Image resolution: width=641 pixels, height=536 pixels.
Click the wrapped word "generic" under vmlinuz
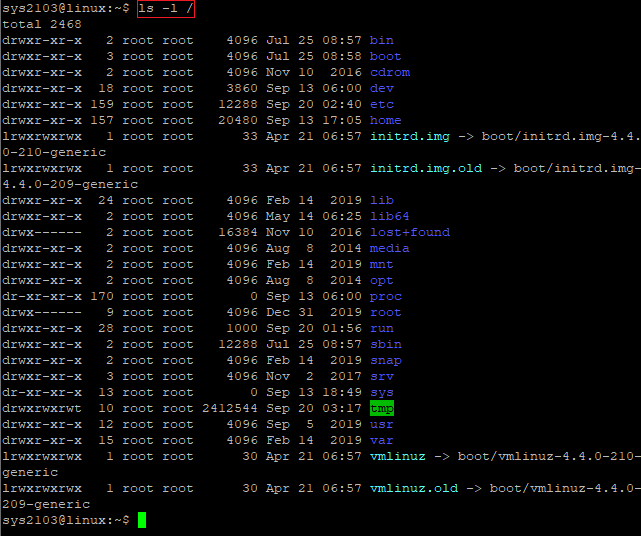pos(30,472)
